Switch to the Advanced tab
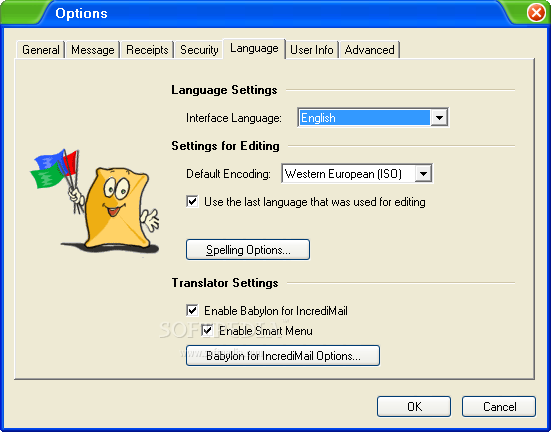 [369, 50]
